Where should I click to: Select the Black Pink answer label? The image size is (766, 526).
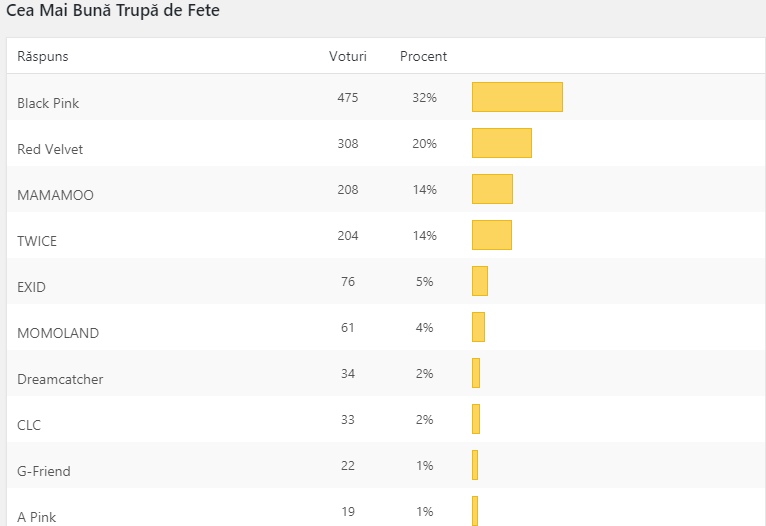[x=48, y=103]
